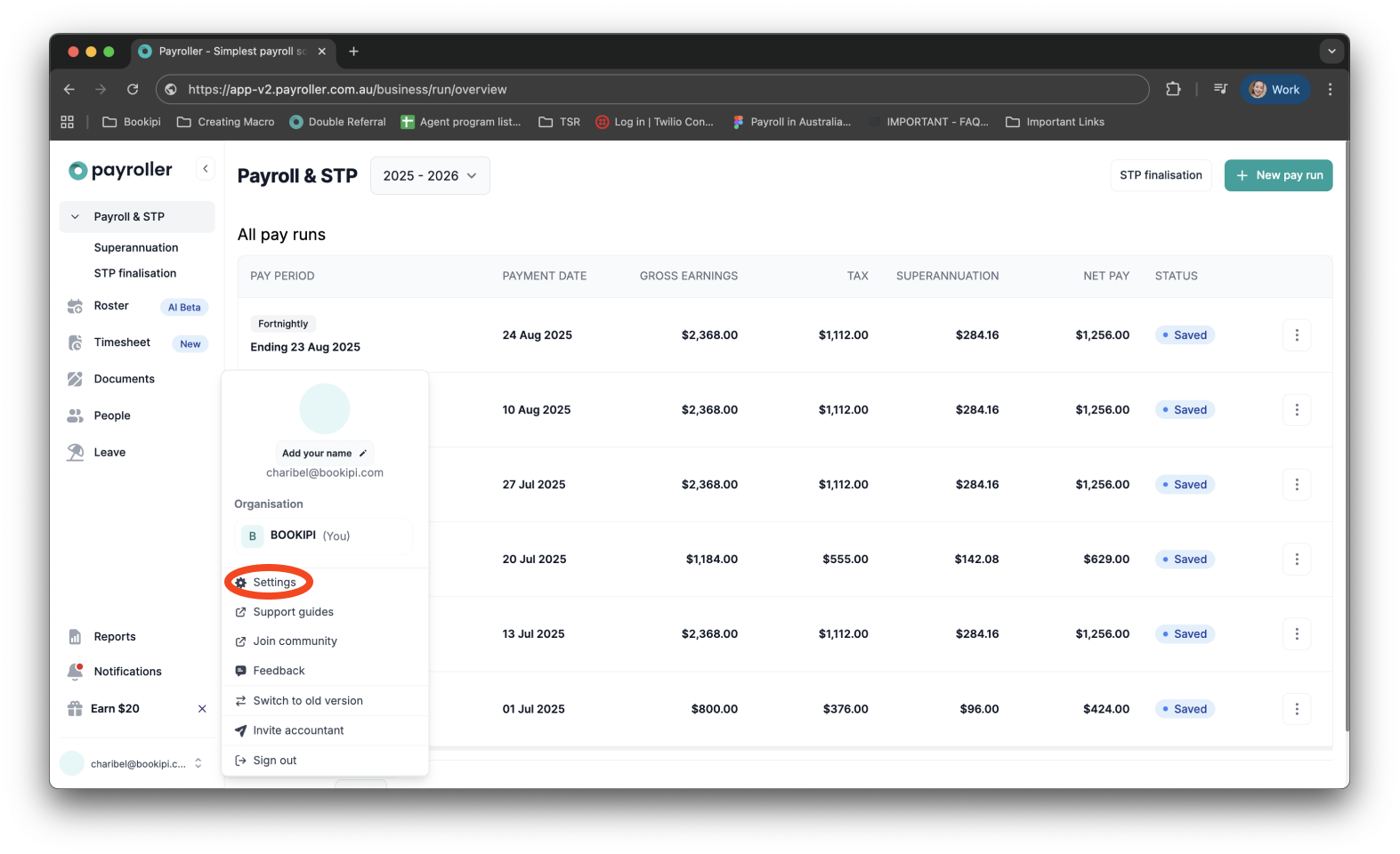Click browser back arrow
The width and height of the screenshot is (1400, 854).
pos(69,89)
